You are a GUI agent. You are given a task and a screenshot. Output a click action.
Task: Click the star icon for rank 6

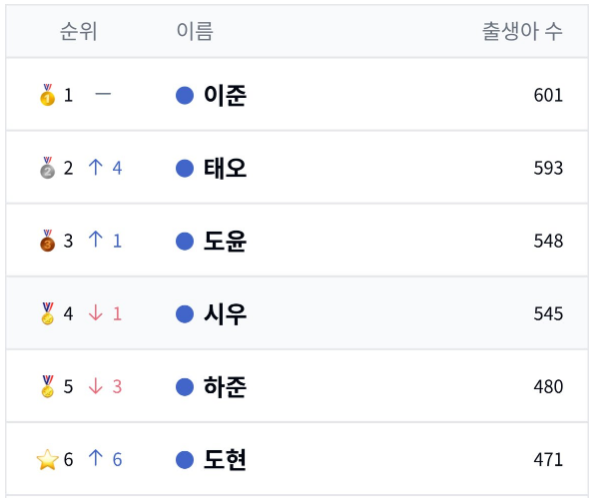47,460
